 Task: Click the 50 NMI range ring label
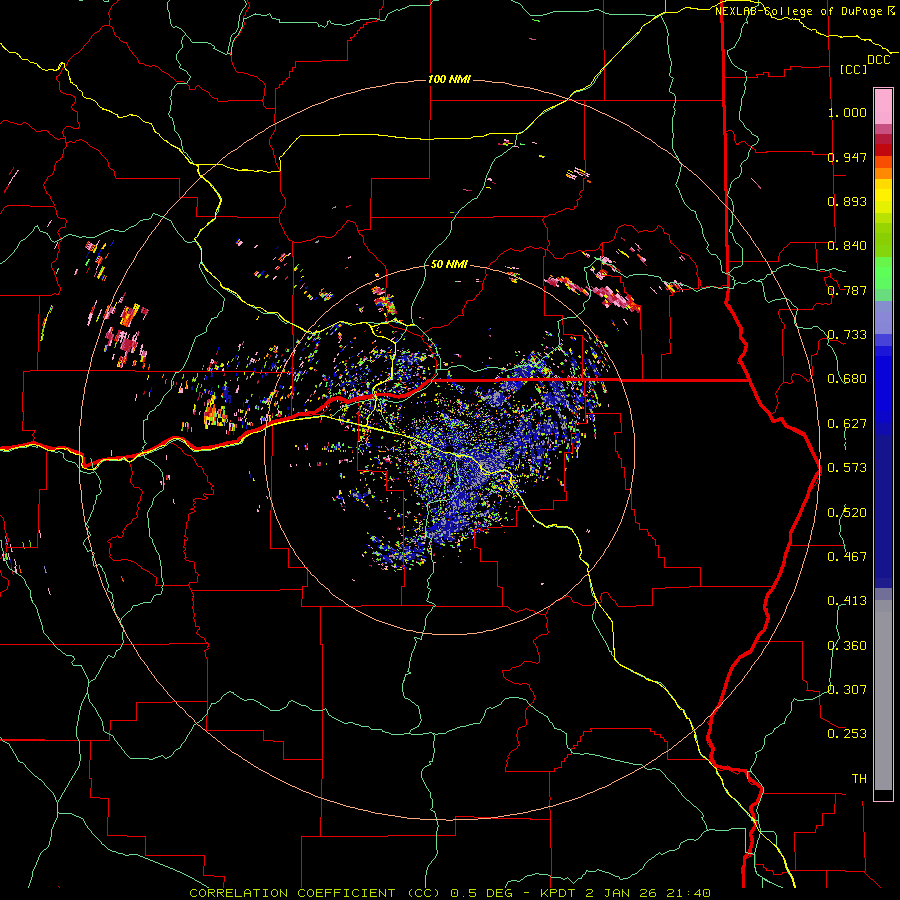[x=449, y=264]
